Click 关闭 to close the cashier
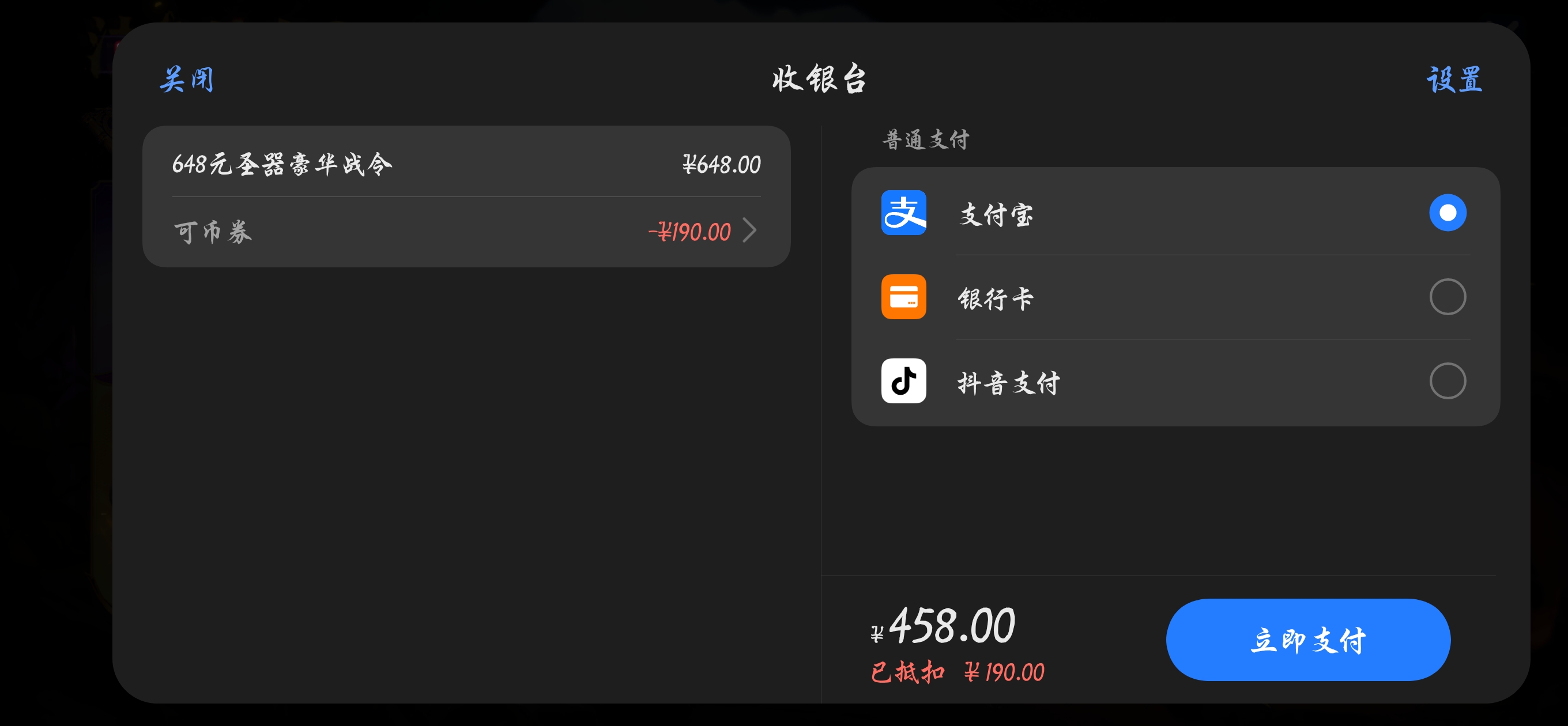This screenshot has width=1568, height=726. tap(187, 80)
